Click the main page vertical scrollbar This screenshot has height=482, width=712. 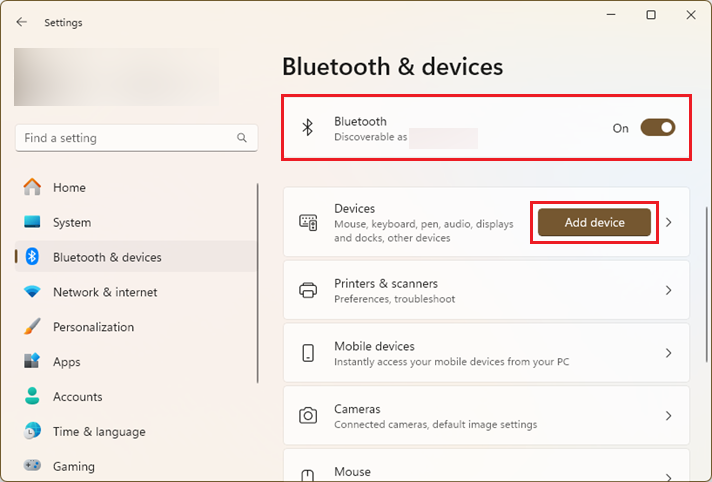click(x=707, y=284)
